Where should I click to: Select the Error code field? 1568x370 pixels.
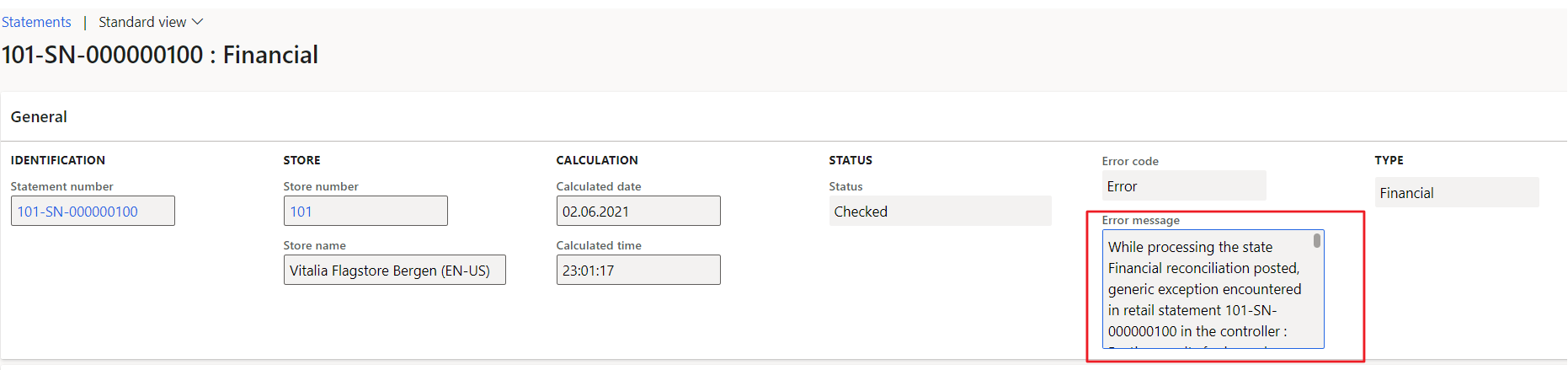pyautogui.click(x=1183, y=186)
